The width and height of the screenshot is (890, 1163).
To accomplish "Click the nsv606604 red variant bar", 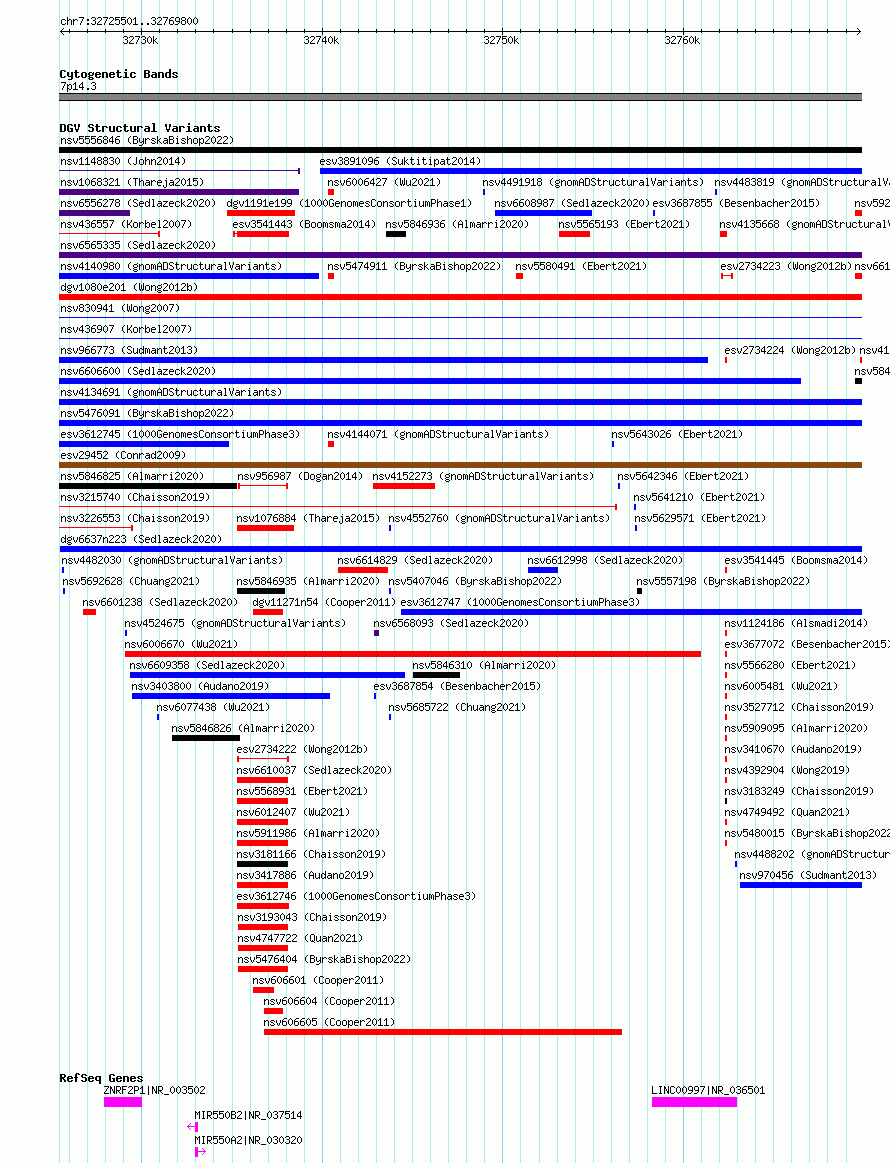I will pyautogui.click(x=274, y=1011).
